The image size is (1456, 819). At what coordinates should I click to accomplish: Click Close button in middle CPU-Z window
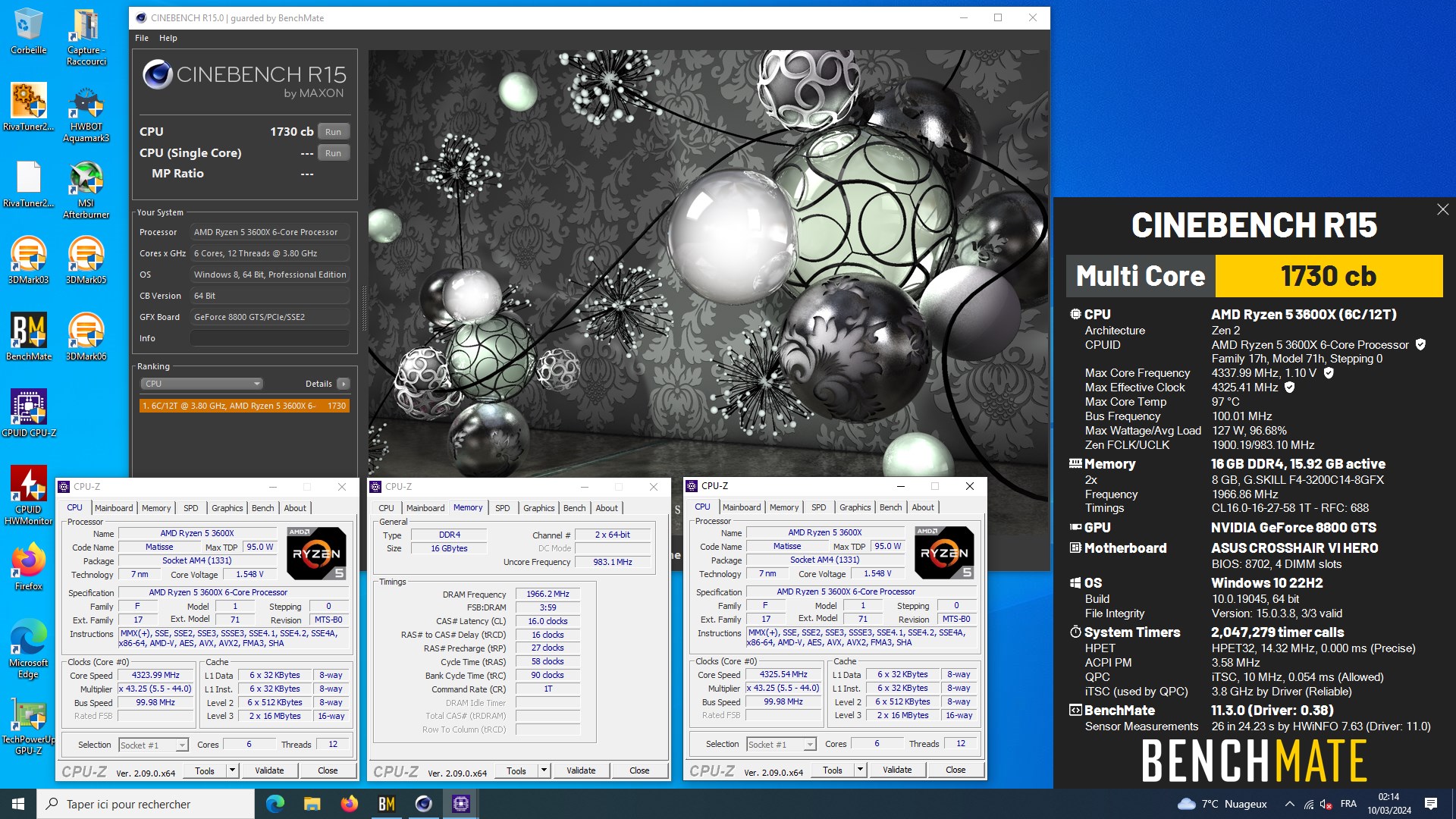[x=639, y=770]
